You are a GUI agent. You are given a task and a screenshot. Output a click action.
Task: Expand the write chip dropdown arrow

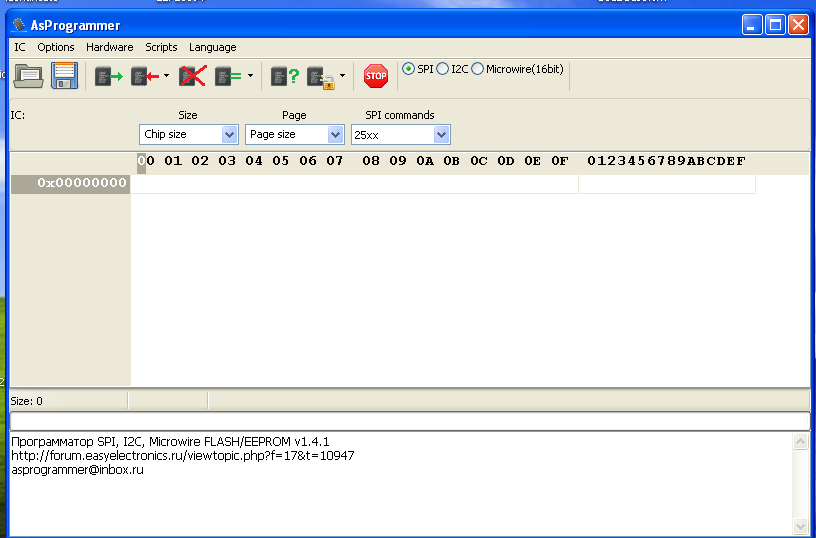tap(167, 76)
